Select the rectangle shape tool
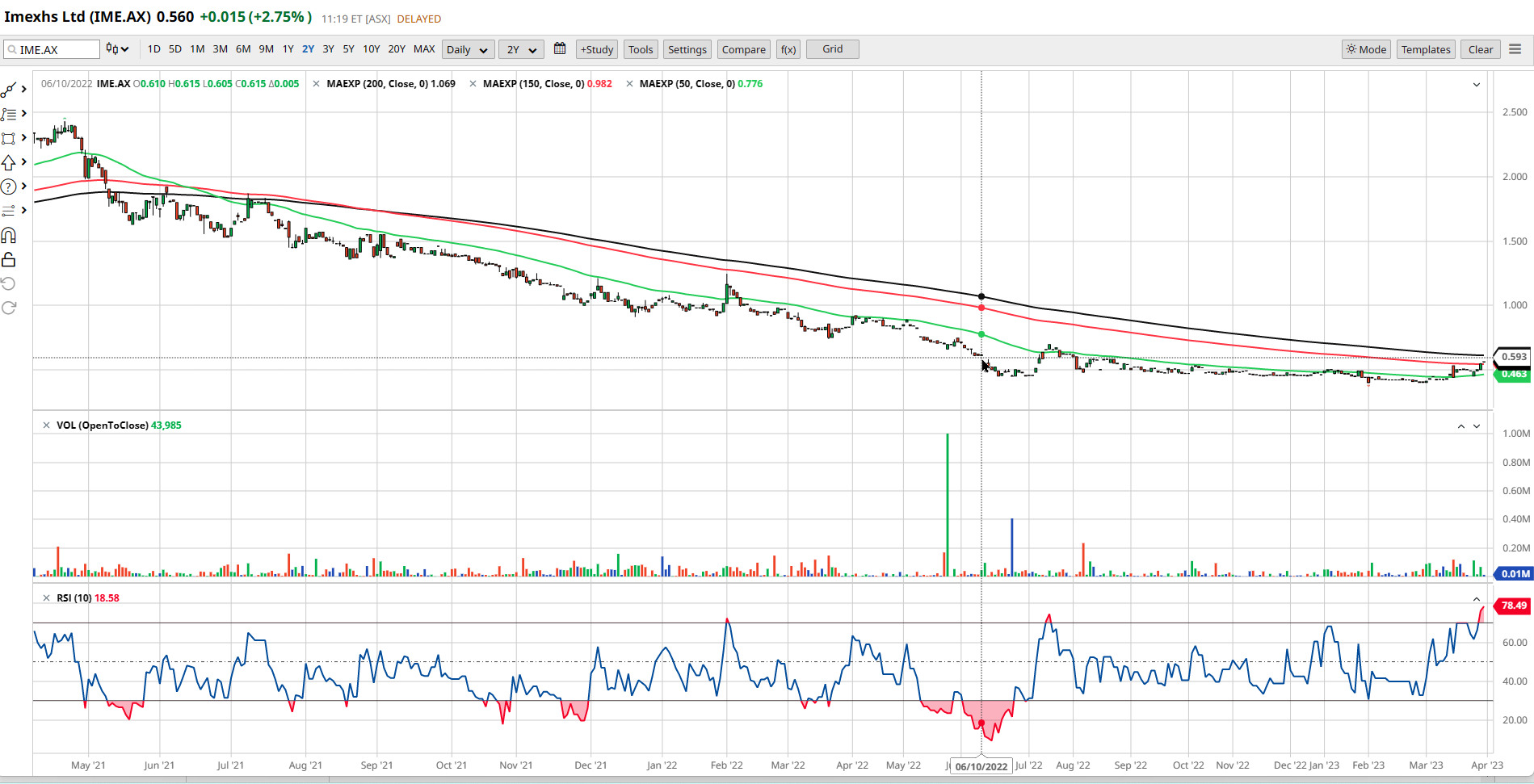Image resolution: width=1534 pixels, height=784 pixels. 9,138
